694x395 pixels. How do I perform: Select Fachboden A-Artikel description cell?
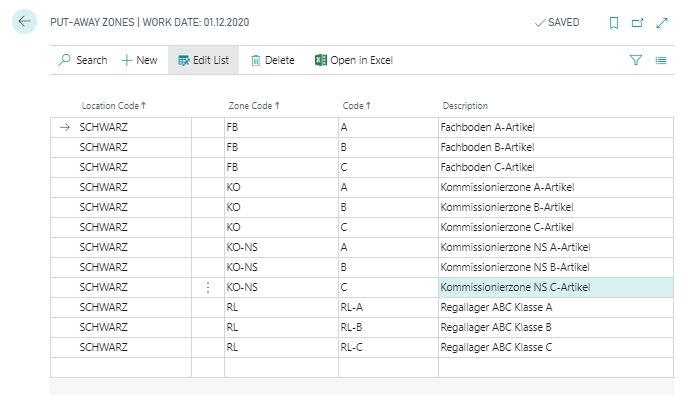[x=555, y=127]
